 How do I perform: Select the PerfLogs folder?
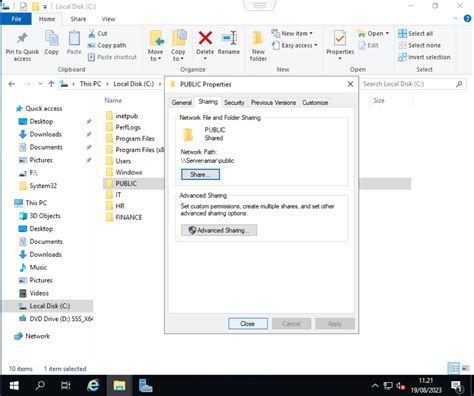pyautogui.click(x=128, y=127)
